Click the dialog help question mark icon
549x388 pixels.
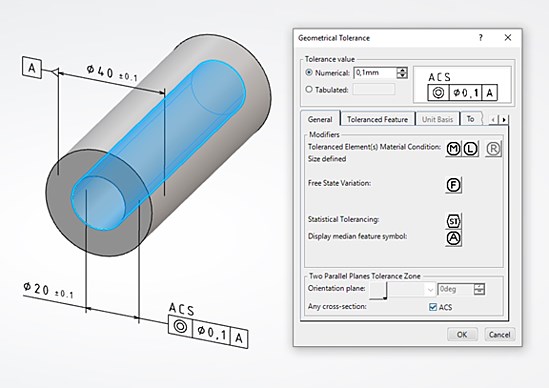481,37
